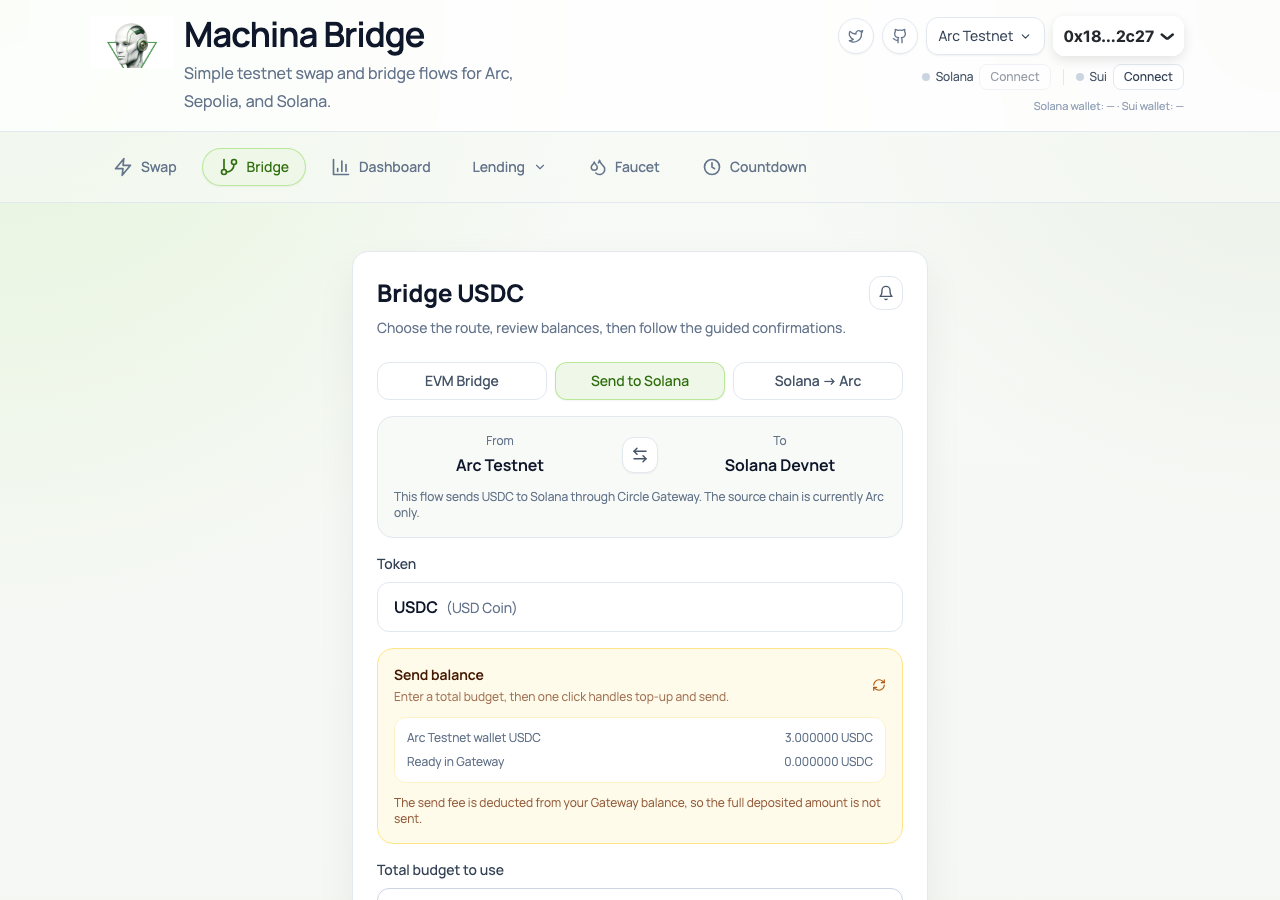Click the 3.000000 USDC wallet balance
1280x900 pixels.
(x=829, y=738)
